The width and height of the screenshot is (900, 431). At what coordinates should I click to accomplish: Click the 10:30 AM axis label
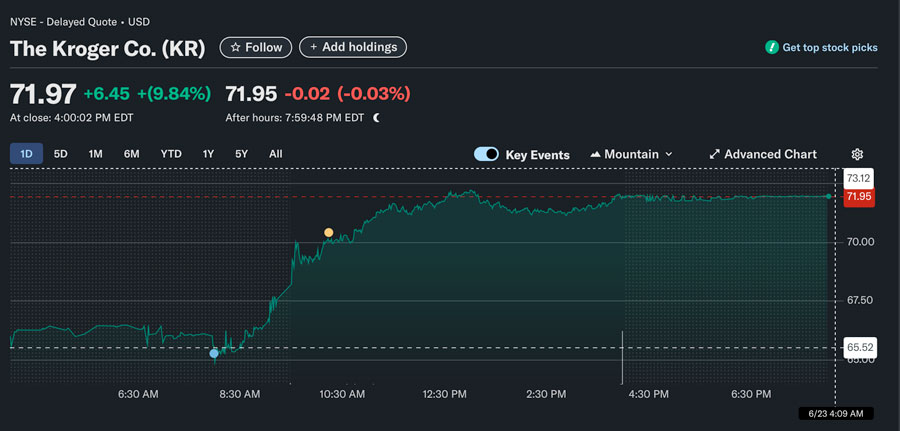click(342, 394)
